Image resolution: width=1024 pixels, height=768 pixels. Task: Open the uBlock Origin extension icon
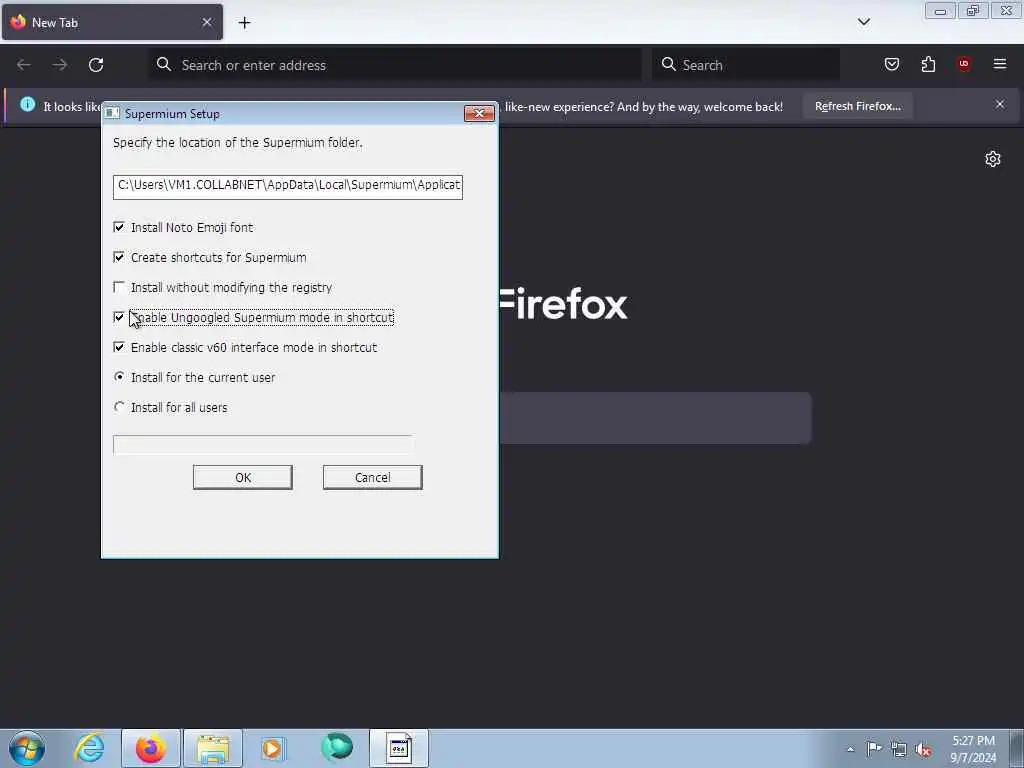point(964,64)
